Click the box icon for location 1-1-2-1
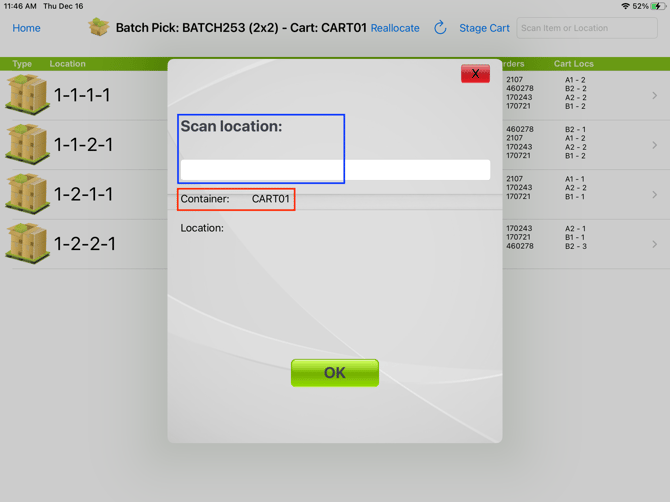670x502 pixels. click(27, 144)
